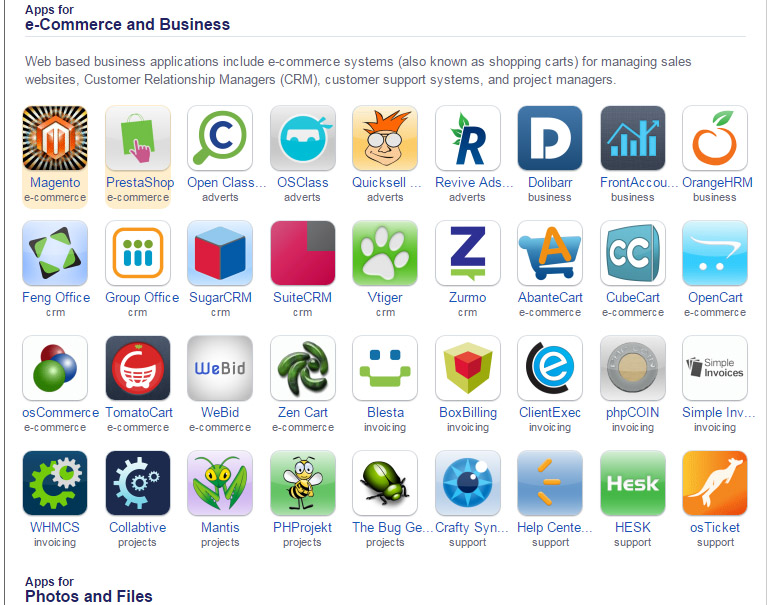This screenshot has width=771, height=605.
Task: Click the HESK green icon
Action: (633, 483)
